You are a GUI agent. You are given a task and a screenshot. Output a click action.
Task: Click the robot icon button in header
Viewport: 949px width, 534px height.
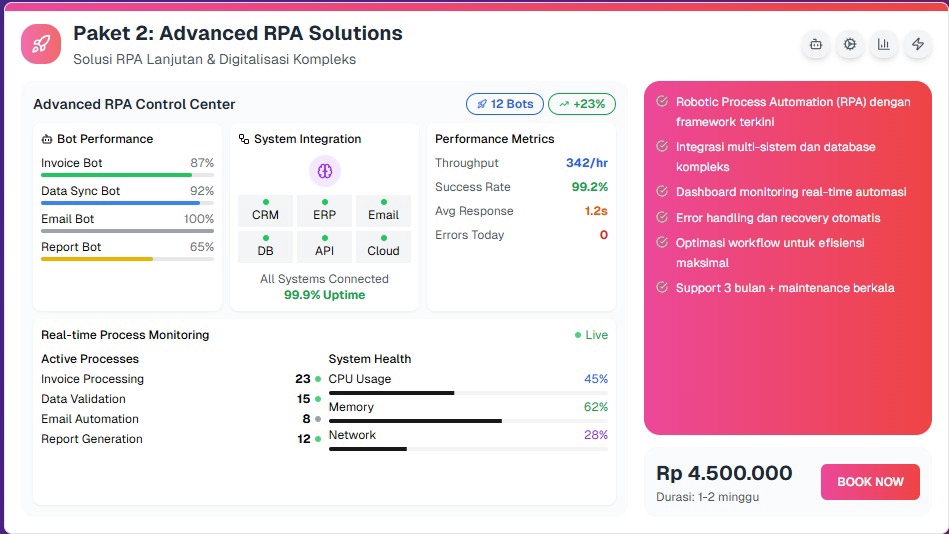click(816, 44)
